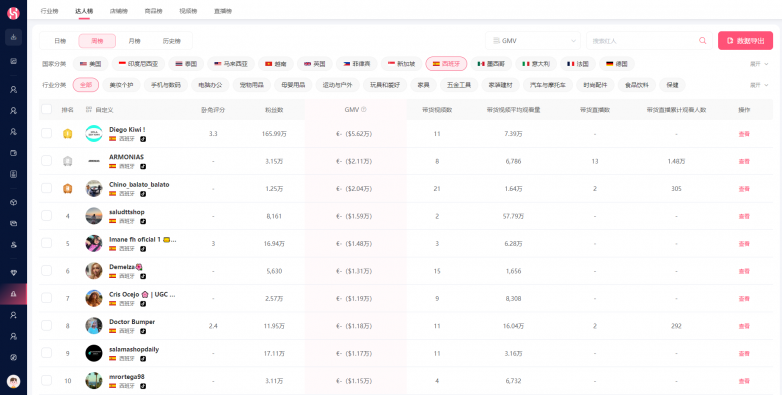Click 查看 for Diego Kiwi row
This screenshot has height=395, width=782.
click(x=744, y=134)
